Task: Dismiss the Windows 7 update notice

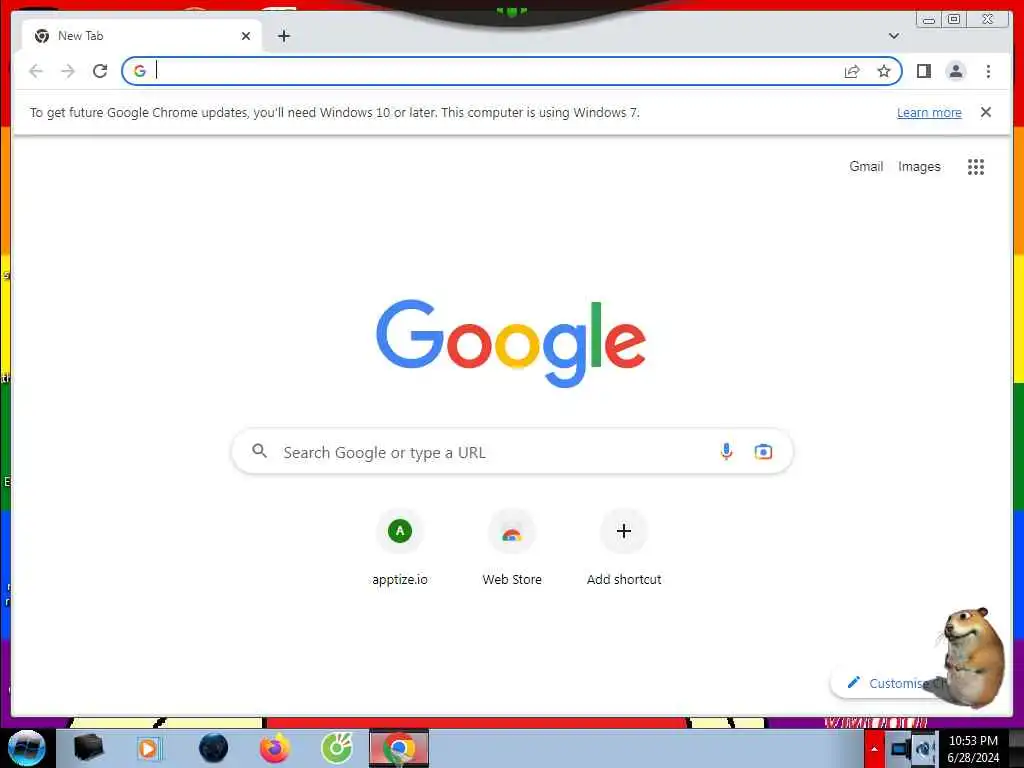Action: click(985, 112)
